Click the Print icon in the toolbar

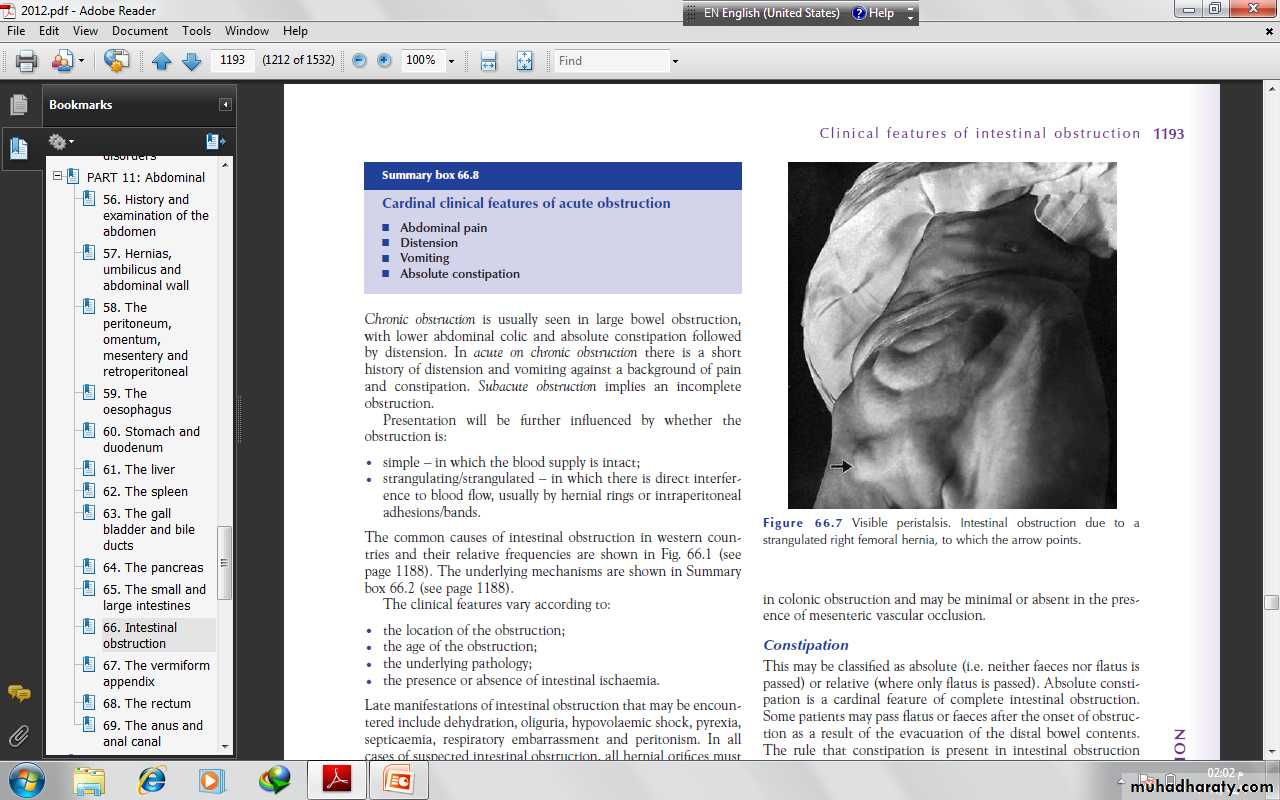26,61
